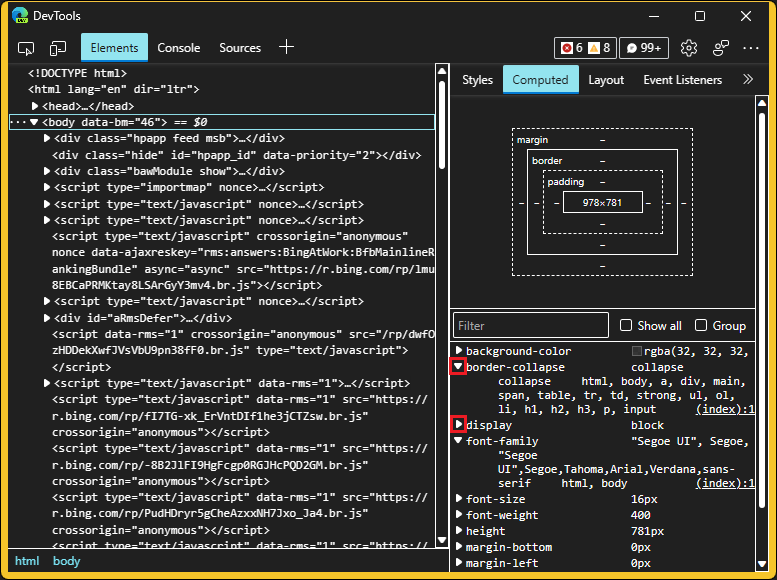The image size is (777, 580).
Task: Click the margin label in box model
Action: (532, 140)
